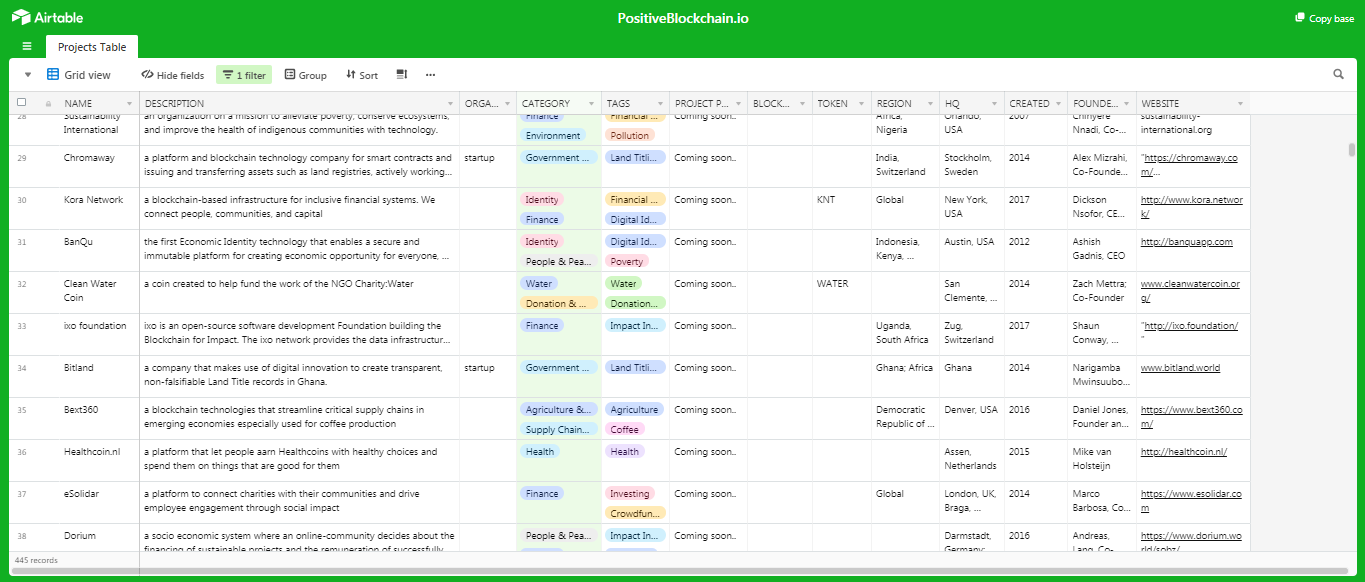This screenshot has width=1365, height=582.
Task: Open the TAGS column dropdown
Action: coord(659,104)
